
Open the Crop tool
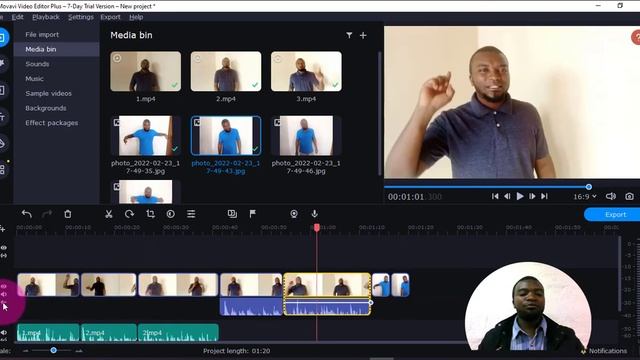pos(150,214)
